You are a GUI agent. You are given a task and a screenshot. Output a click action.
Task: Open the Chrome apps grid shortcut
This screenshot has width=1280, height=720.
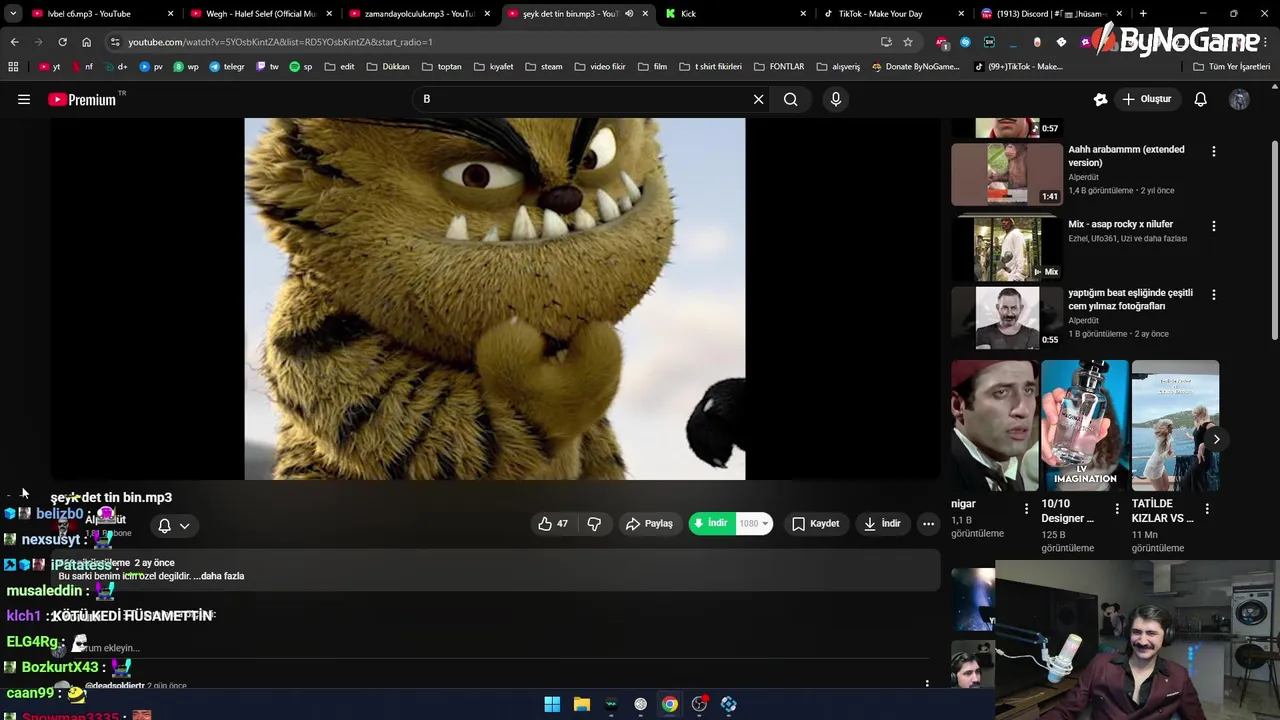[x=13, y=67]
